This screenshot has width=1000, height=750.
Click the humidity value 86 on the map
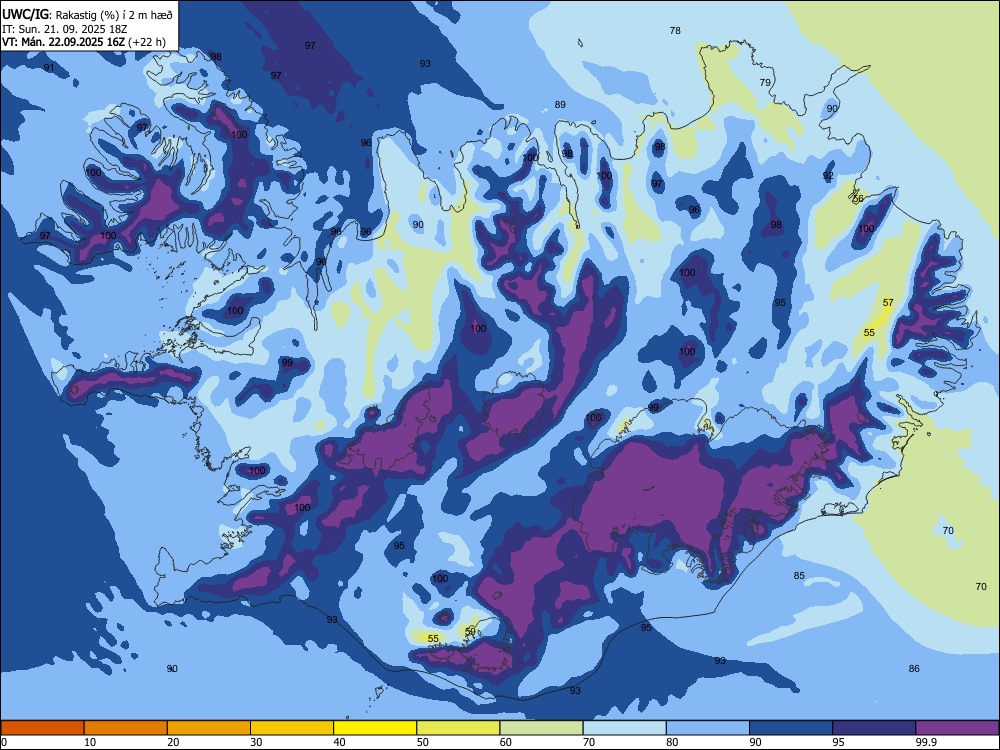tap(914, 668)
